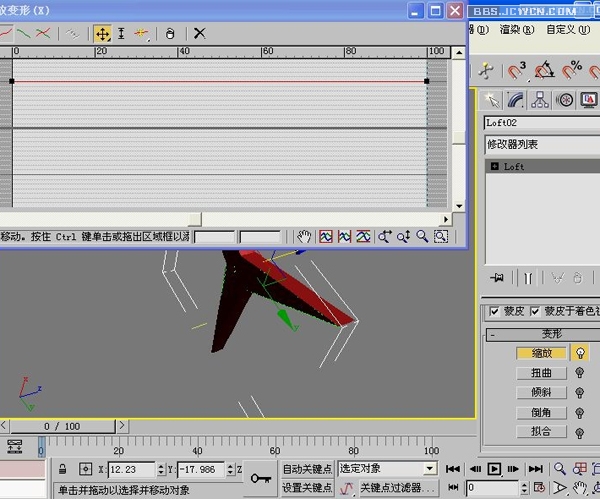Click the Y coordinate spinner arrows
600x499 pixels.
pyautogui.click(x=230, y=470)
